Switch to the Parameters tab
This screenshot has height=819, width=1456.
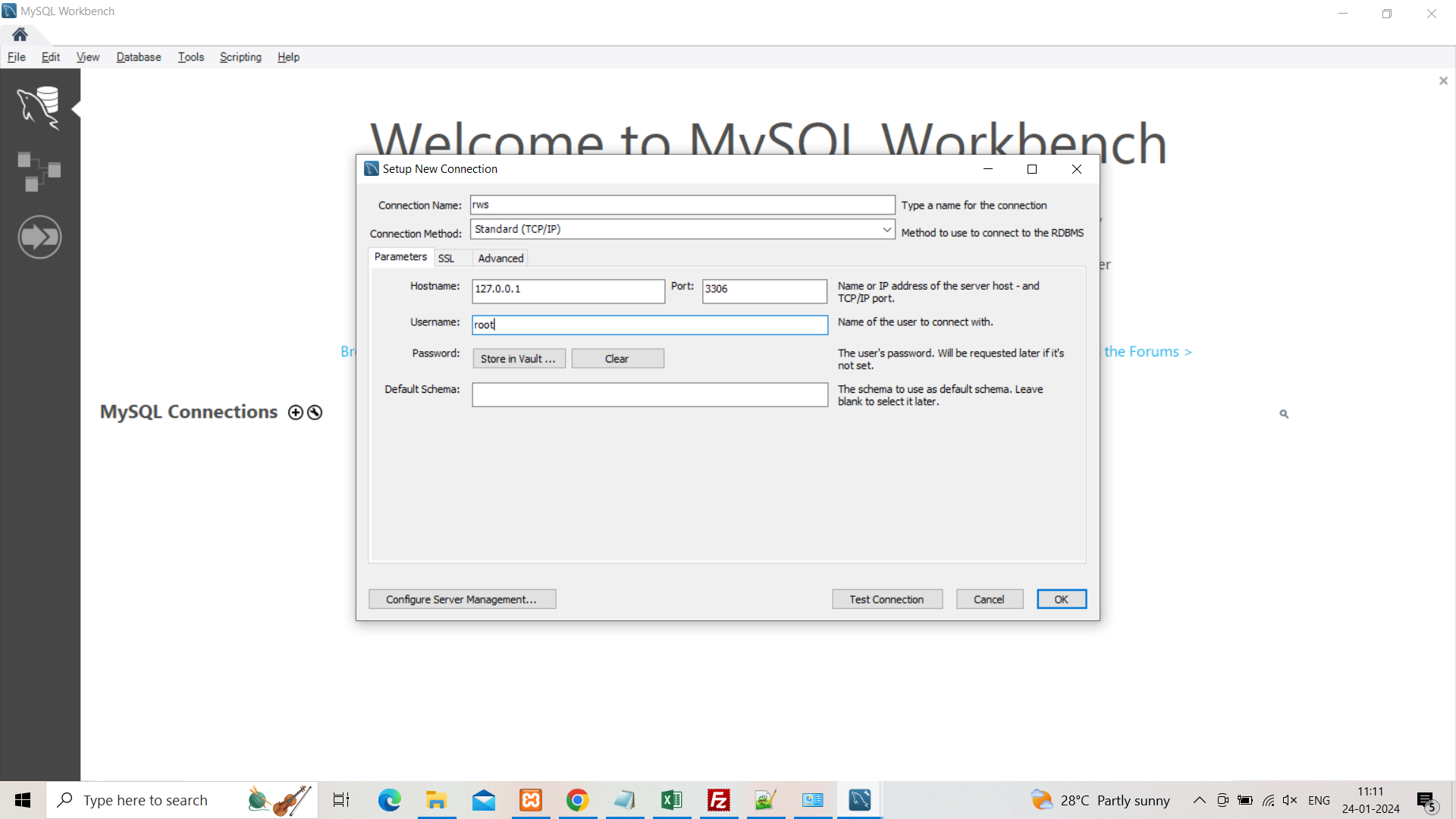[400, 257]
